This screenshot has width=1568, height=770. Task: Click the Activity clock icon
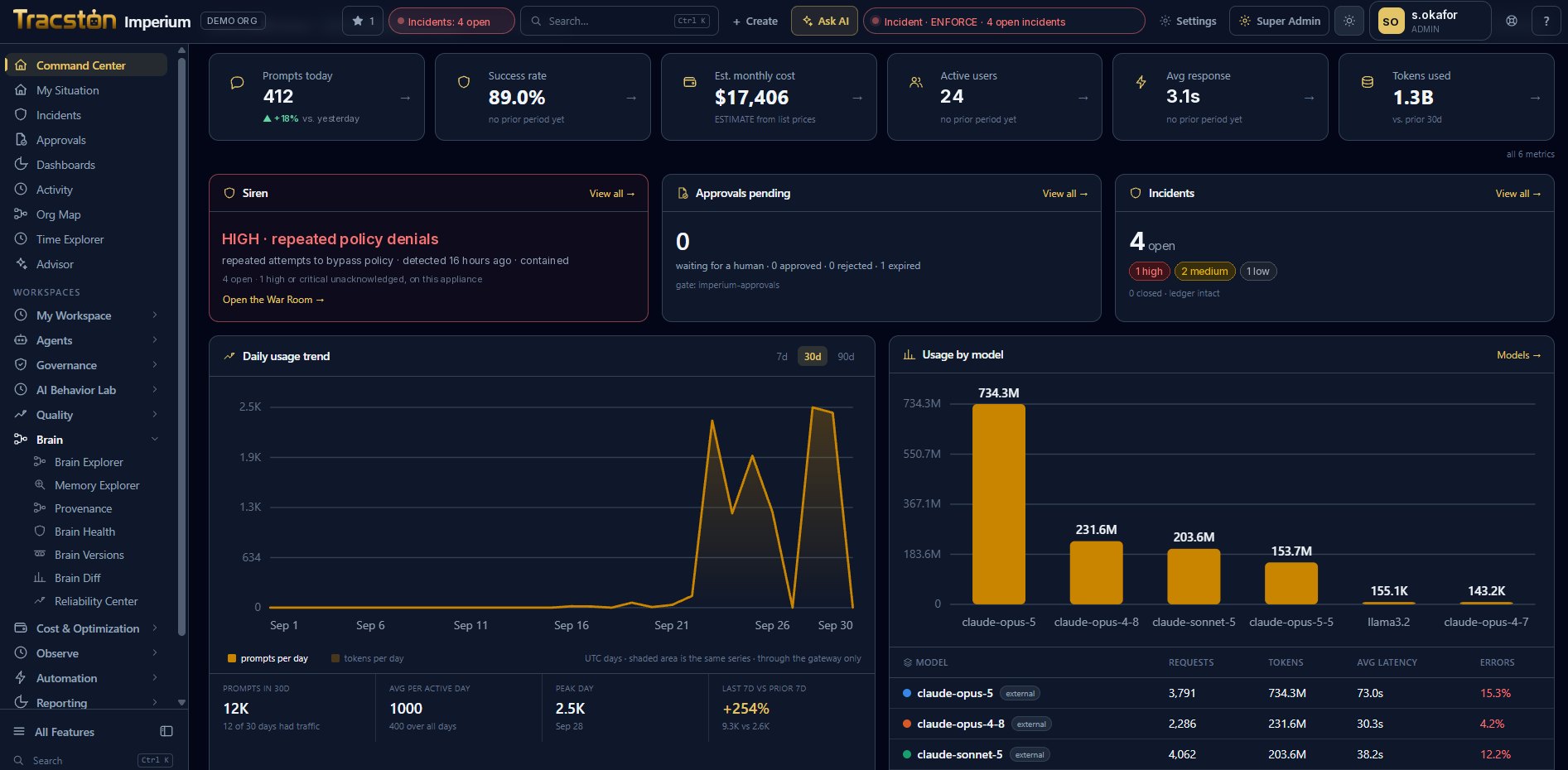[x=21, y=190]
